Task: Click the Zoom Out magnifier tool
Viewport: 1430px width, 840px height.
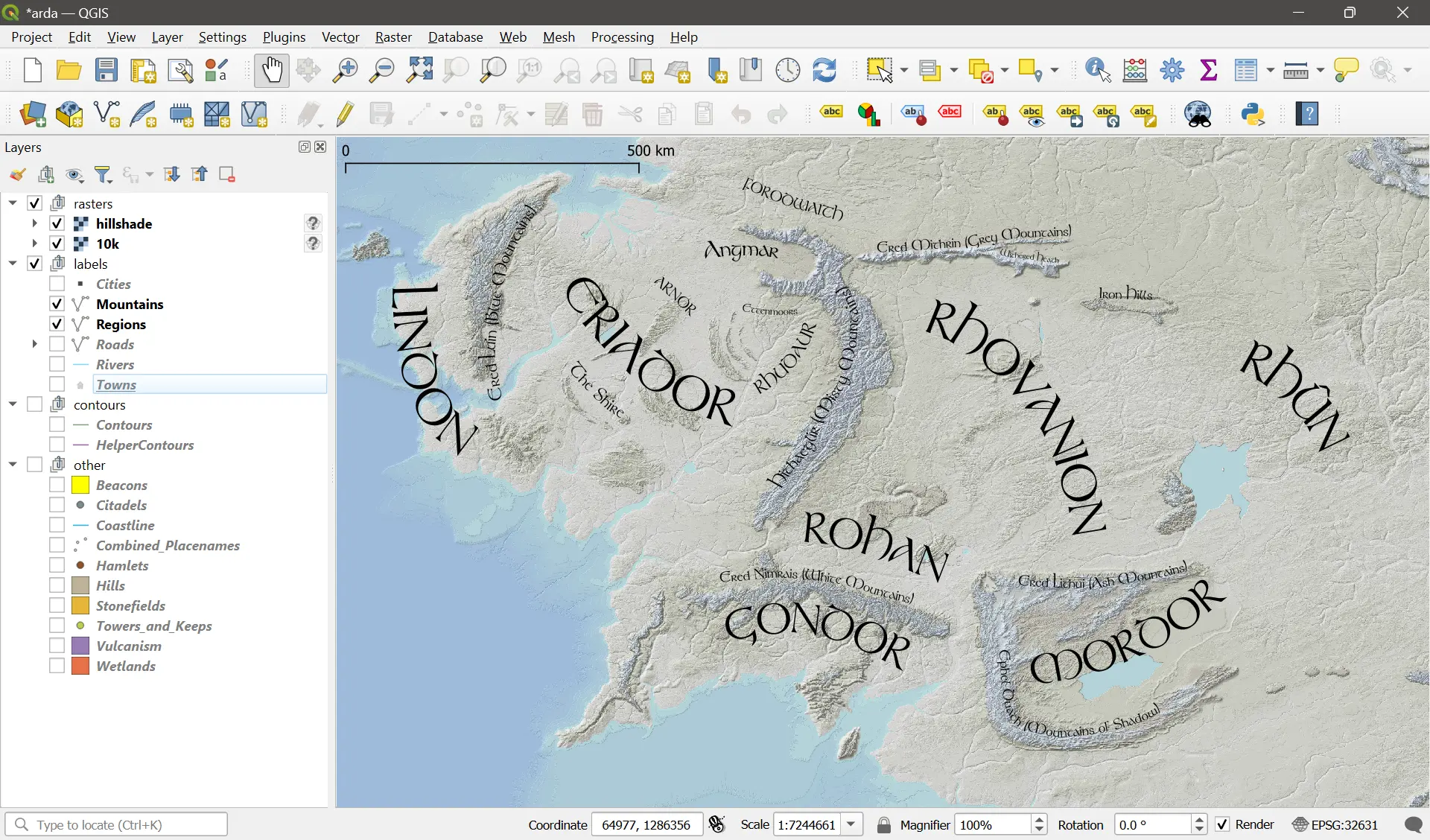Action: (x=382, y=70)
